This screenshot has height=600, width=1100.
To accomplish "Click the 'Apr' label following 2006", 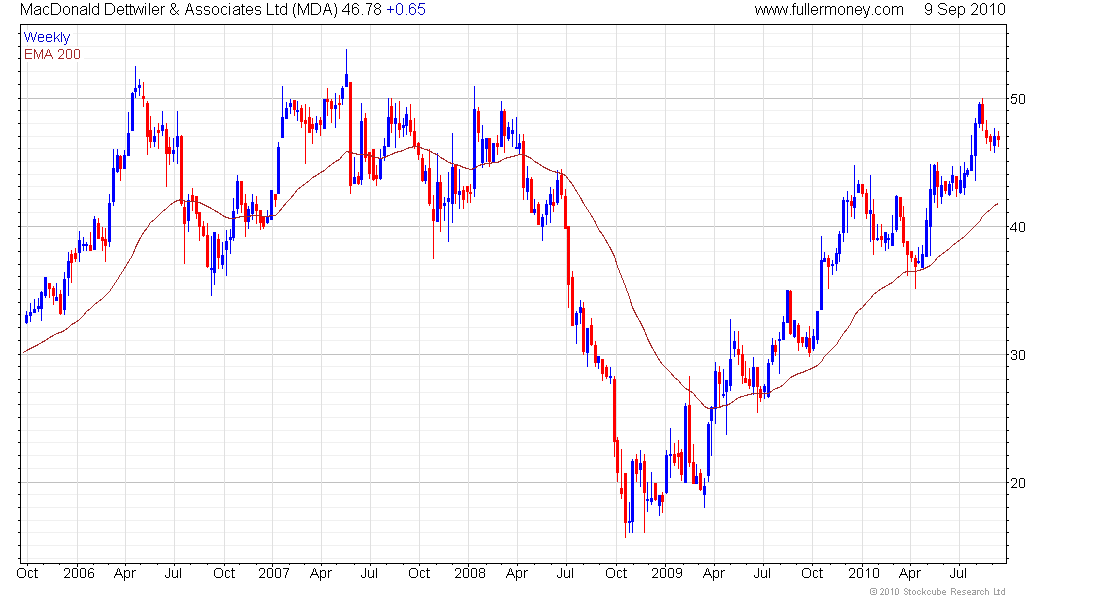I will (x=125, y=573).
